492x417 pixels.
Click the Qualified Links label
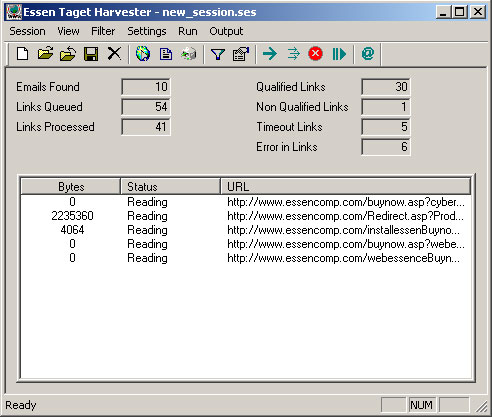(291, 87)
